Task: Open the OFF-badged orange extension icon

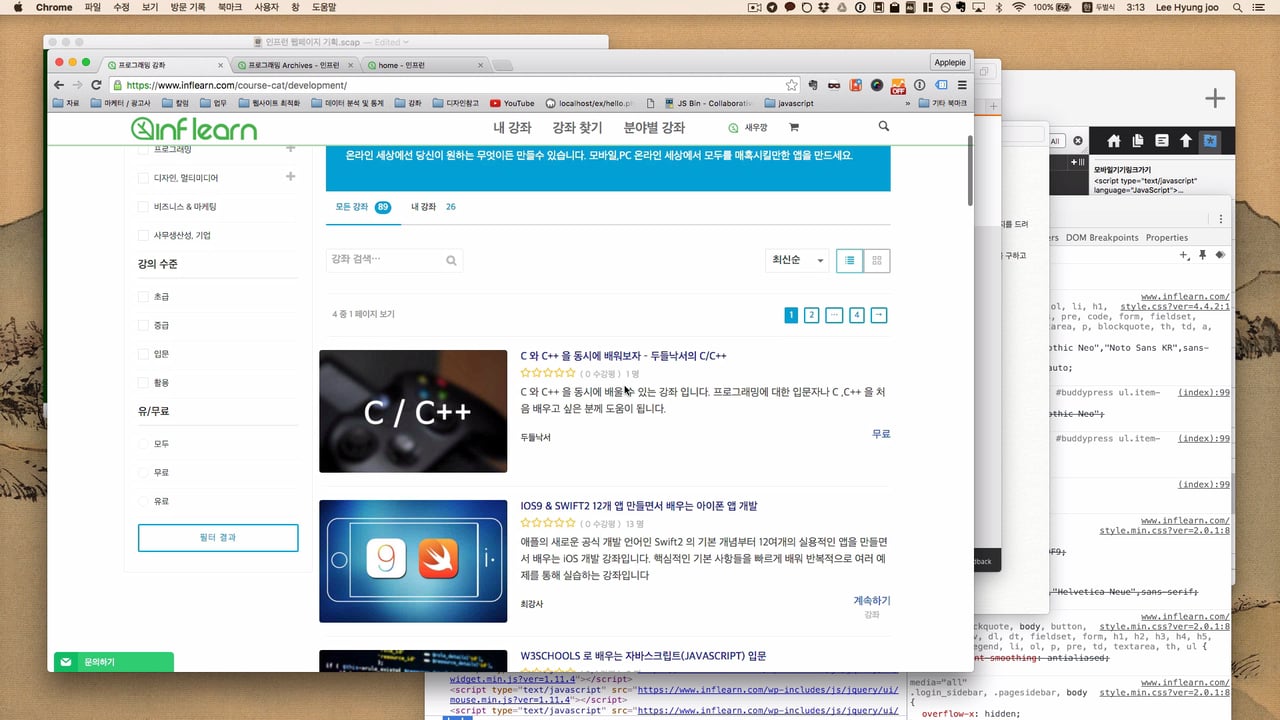Action: click(x=898, y=86)
